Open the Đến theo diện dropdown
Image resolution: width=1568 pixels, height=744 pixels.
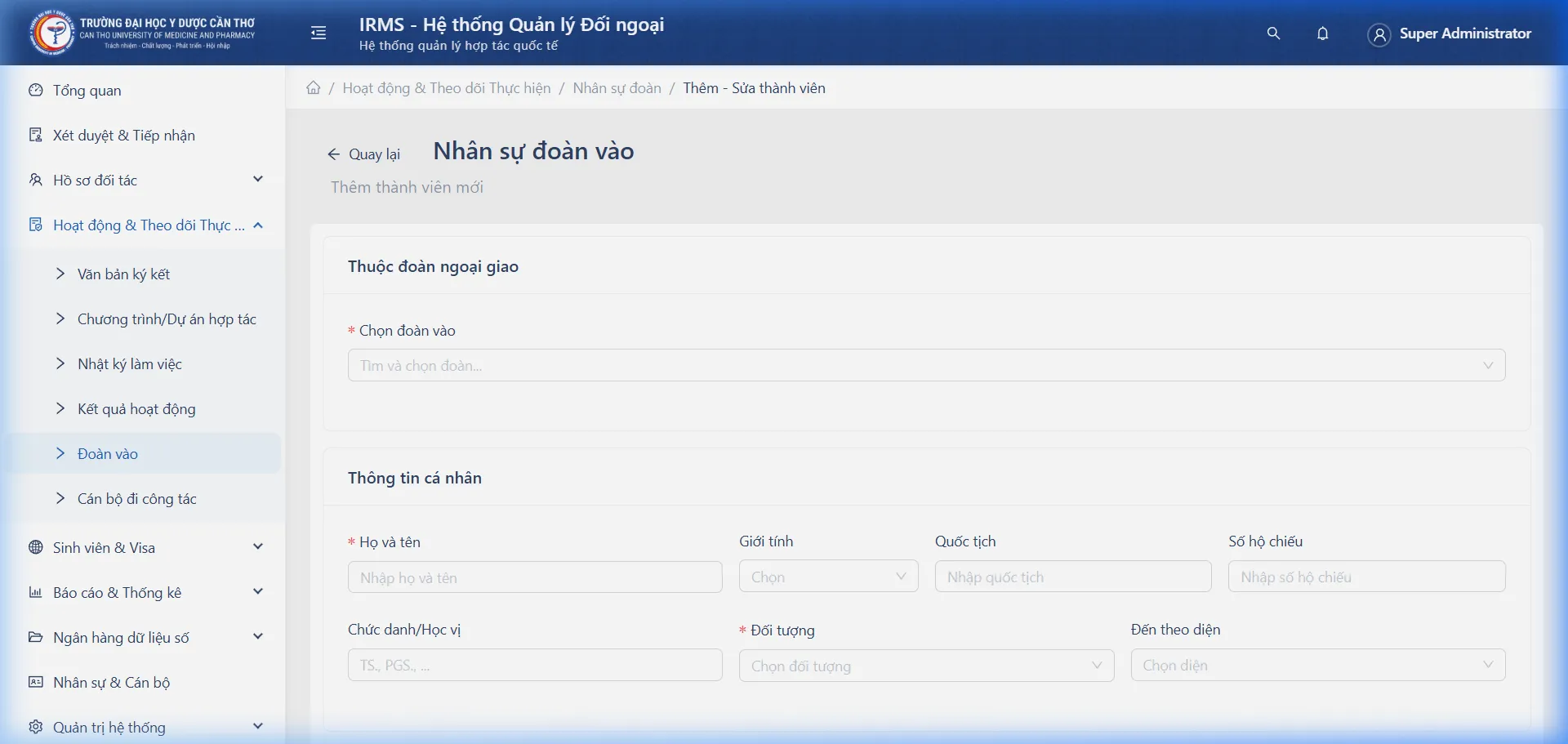(1317, 665)
